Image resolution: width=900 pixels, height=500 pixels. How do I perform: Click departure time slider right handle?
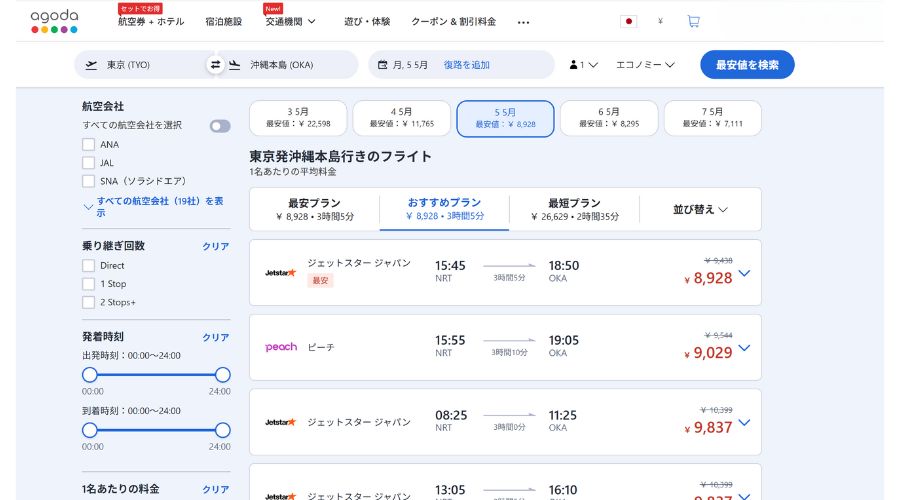coord(223,375)
